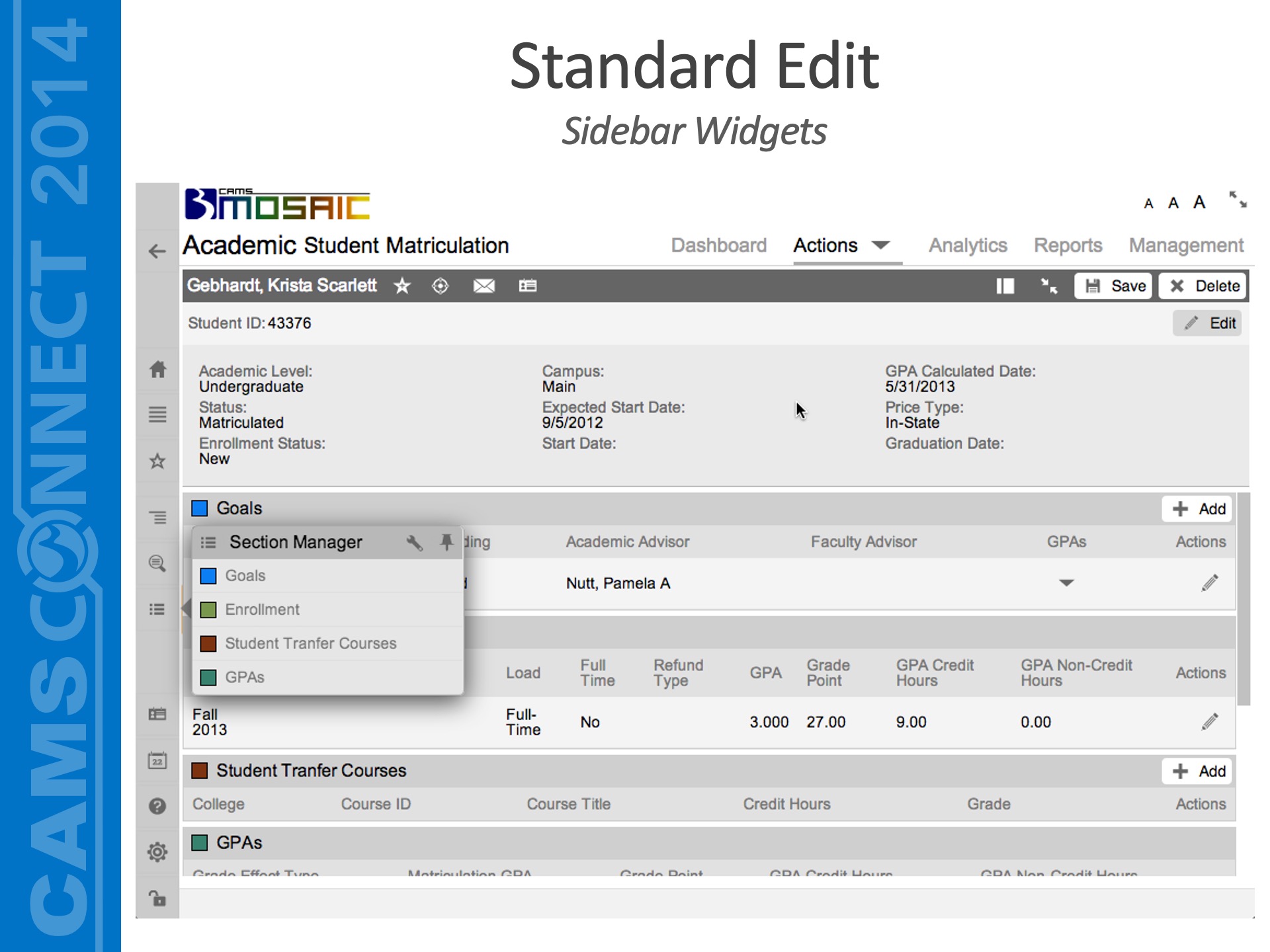Expand the GPAs dropdown arrow in Goals row

tap(1066, 583)
